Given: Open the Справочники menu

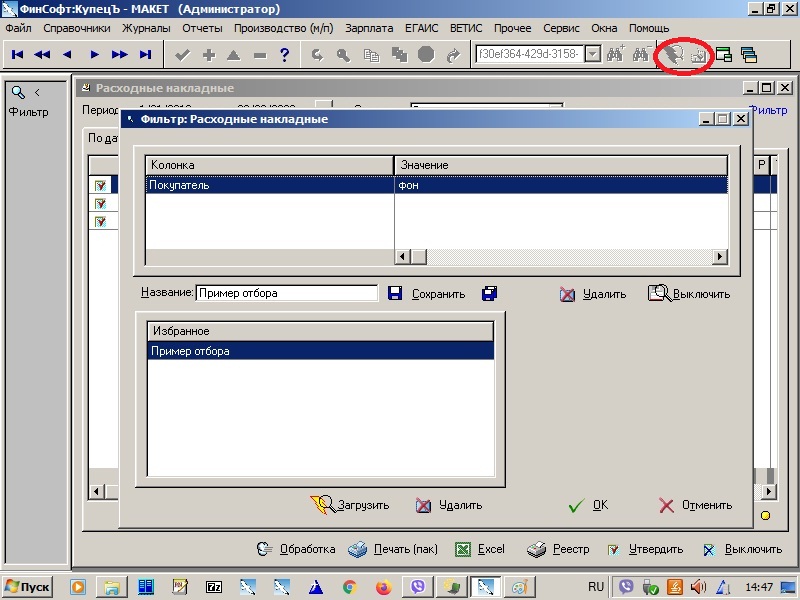Looking at the screenshot, I should click(77, 28).
